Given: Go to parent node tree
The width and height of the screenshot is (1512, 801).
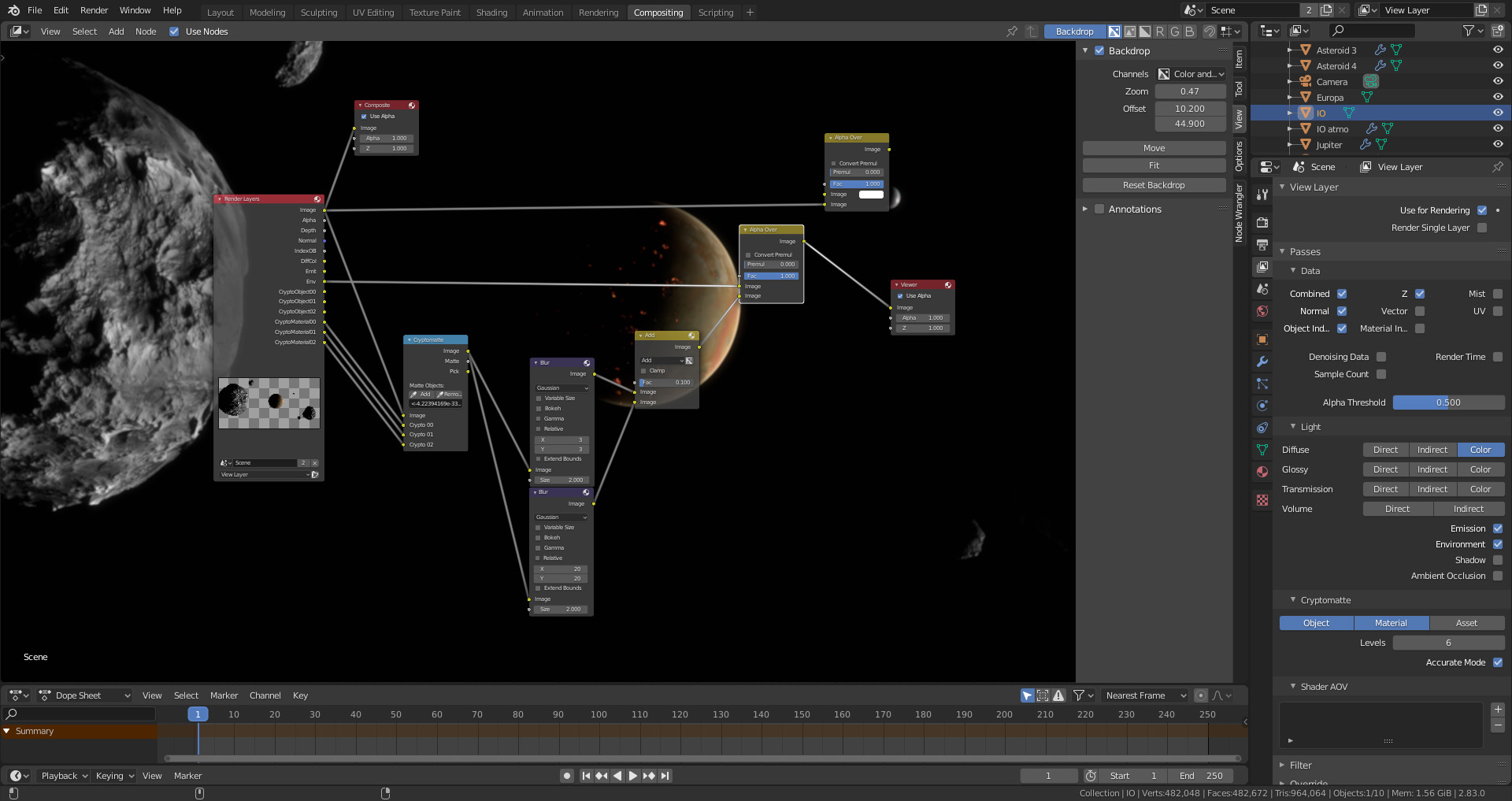Looking at the screenshot, I should tap(1032, 32).
